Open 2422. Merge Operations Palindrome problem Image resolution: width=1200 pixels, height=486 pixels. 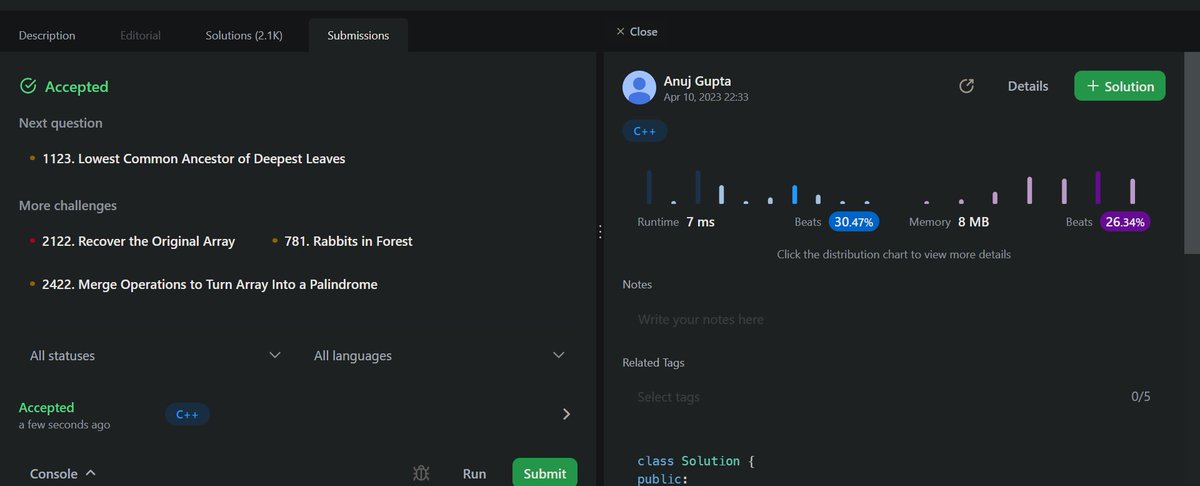pos(210,284)
